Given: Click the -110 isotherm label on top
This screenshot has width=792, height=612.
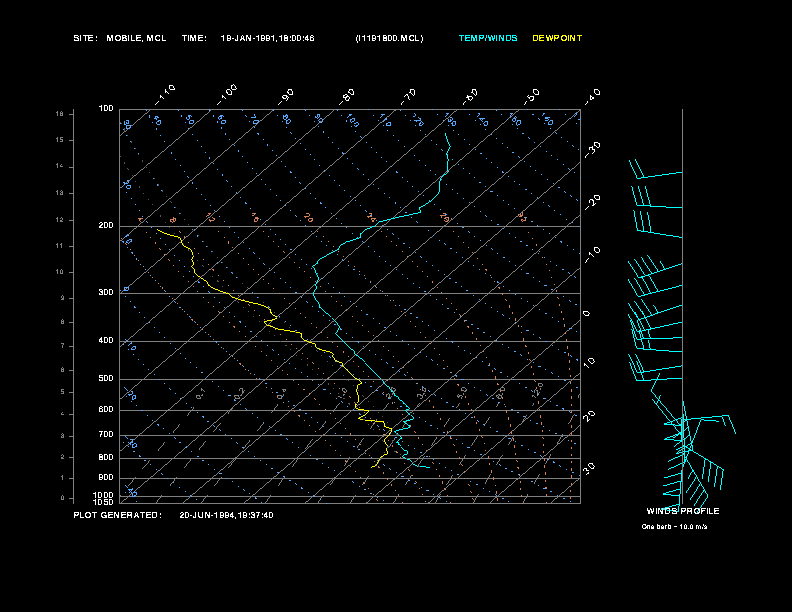Looking at the screenshot, I should [165, 95].
